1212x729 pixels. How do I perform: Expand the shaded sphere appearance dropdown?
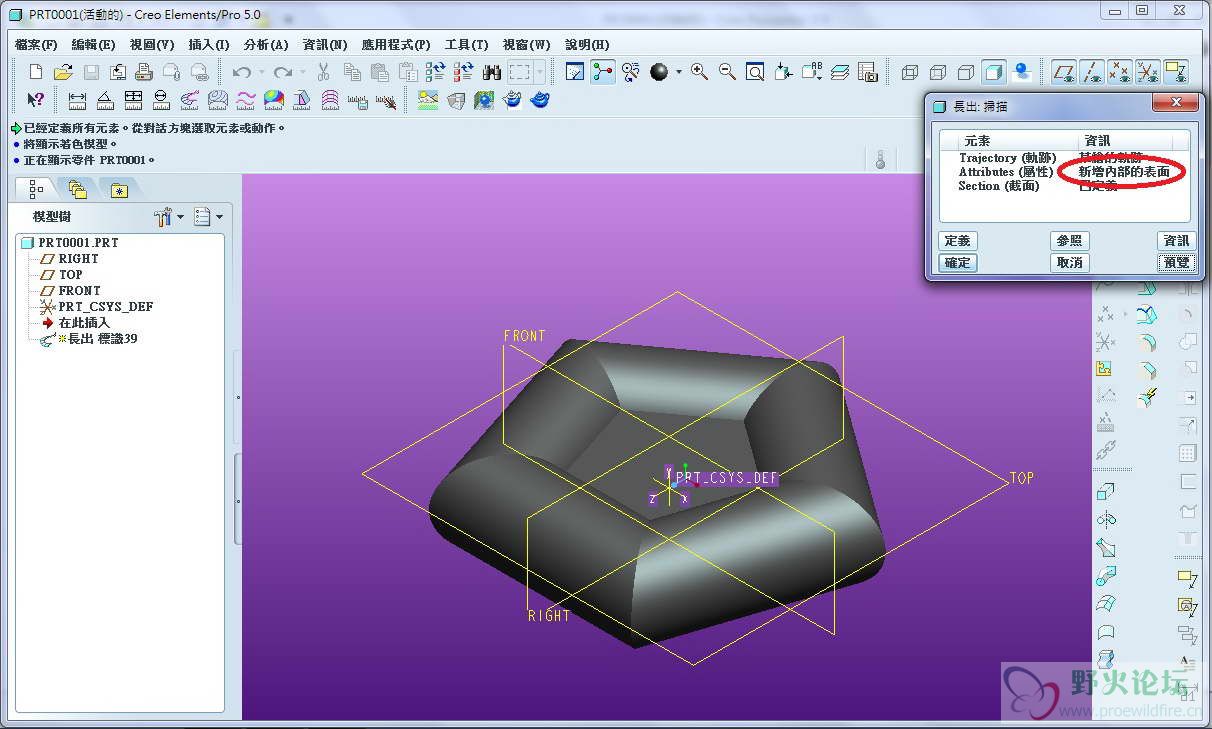[x=678, y=72]
